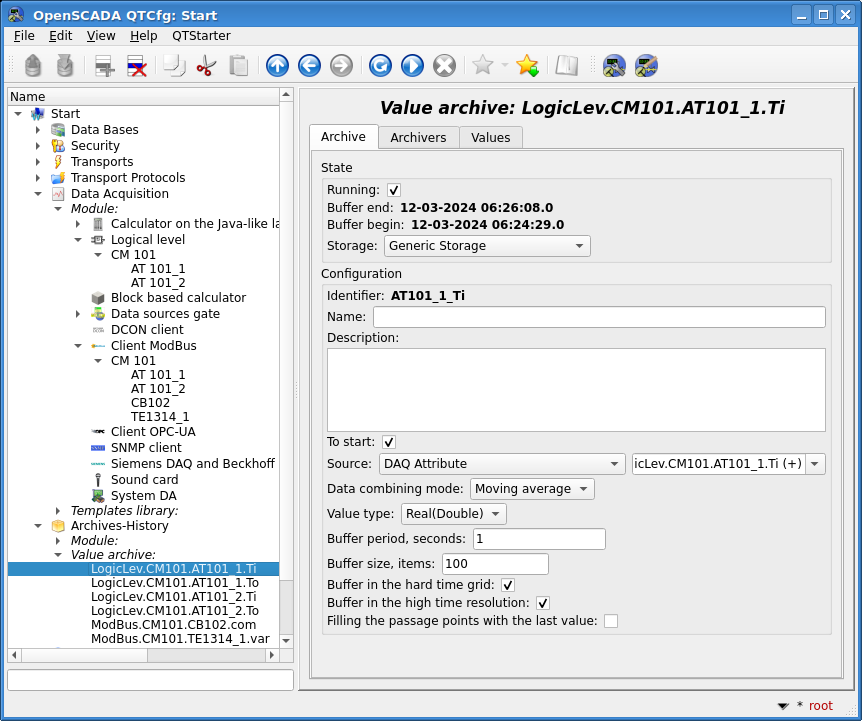Click the blue Start/play toolbar icon

[412, 66]
